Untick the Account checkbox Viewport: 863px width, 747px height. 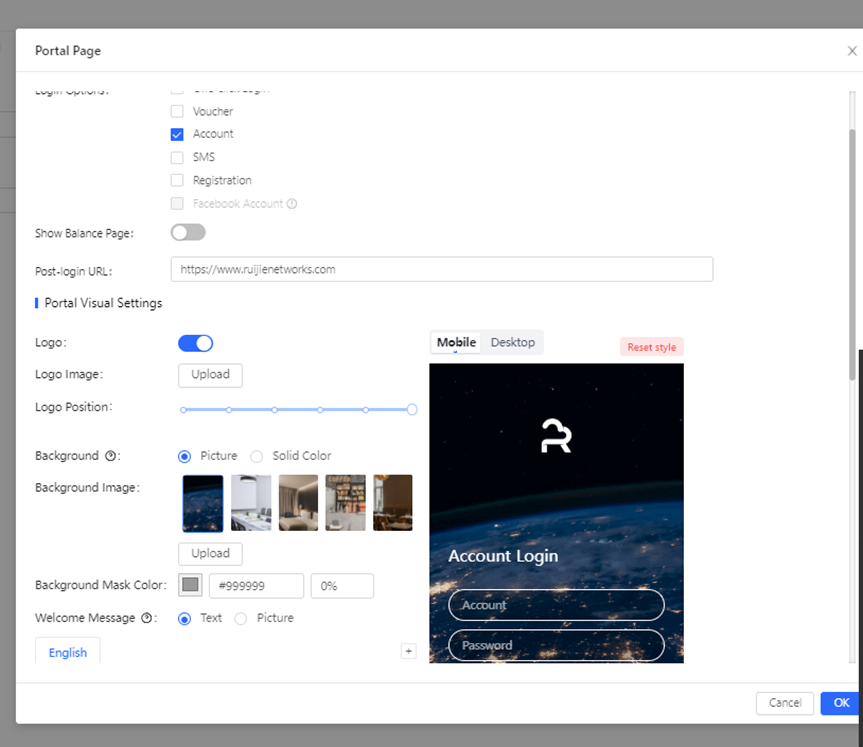coord(177,134)
